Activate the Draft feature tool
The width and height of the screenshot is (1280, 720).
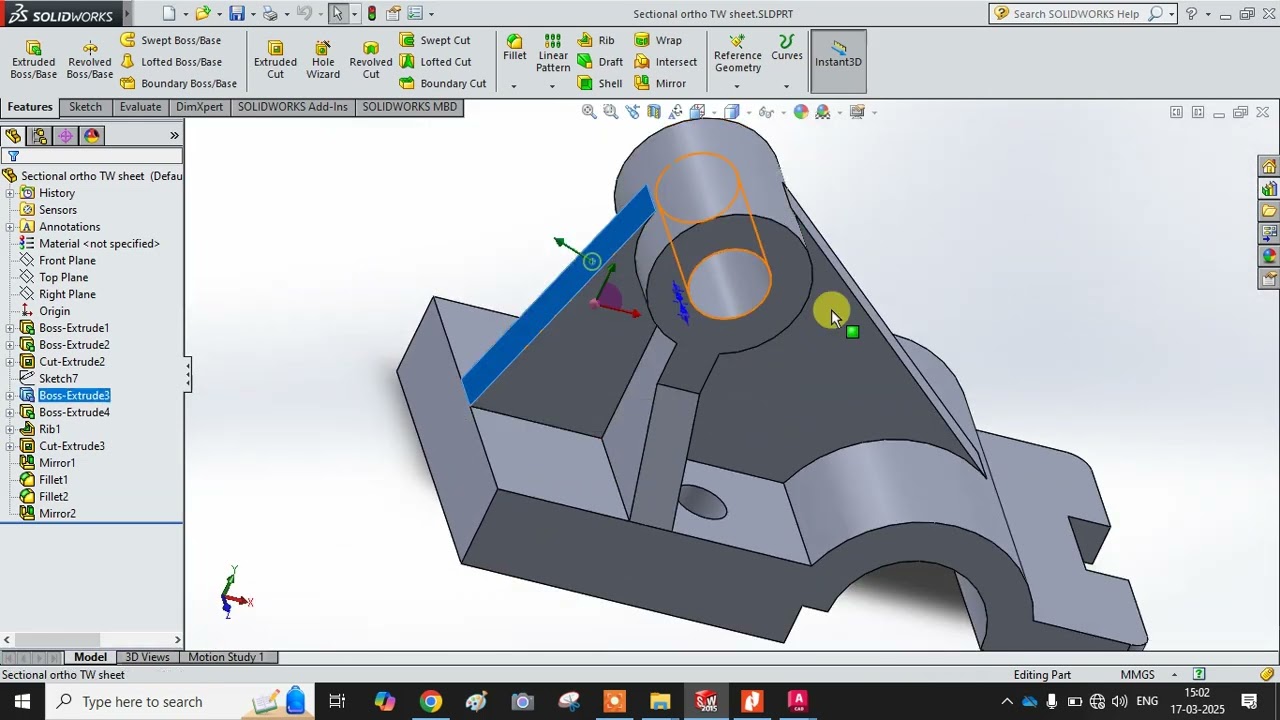[600, 62]
